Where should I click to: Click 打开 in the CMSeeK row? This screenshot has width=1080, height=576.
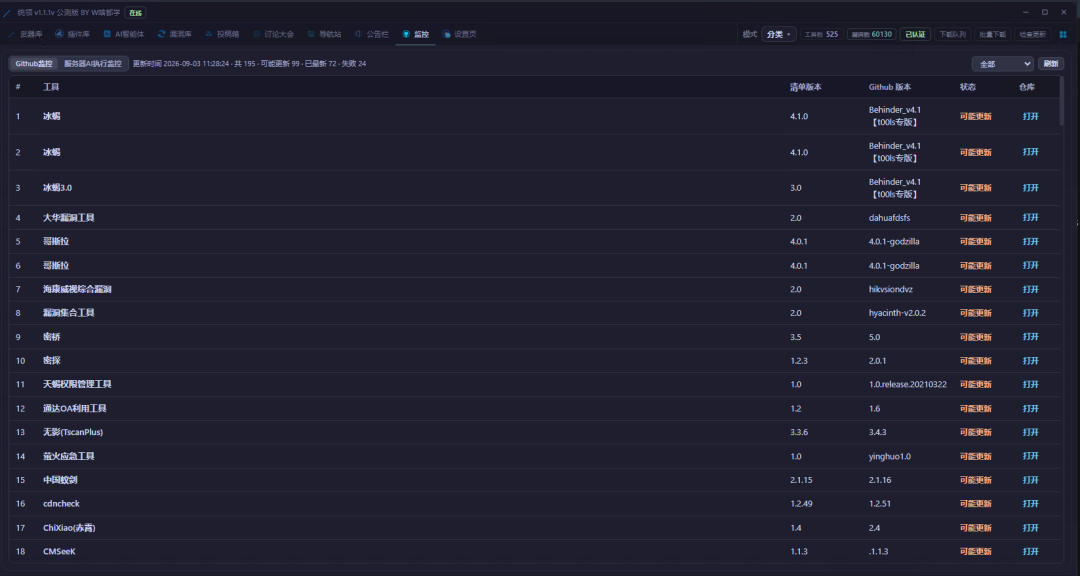(1030, 551)
